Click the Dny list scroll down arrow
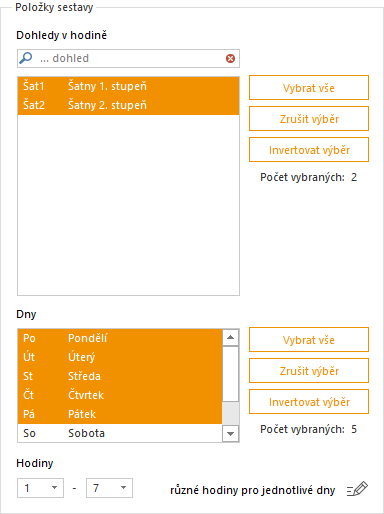This screenshot has height=514, width=384. pyautogui.click(x=230, y=434)
